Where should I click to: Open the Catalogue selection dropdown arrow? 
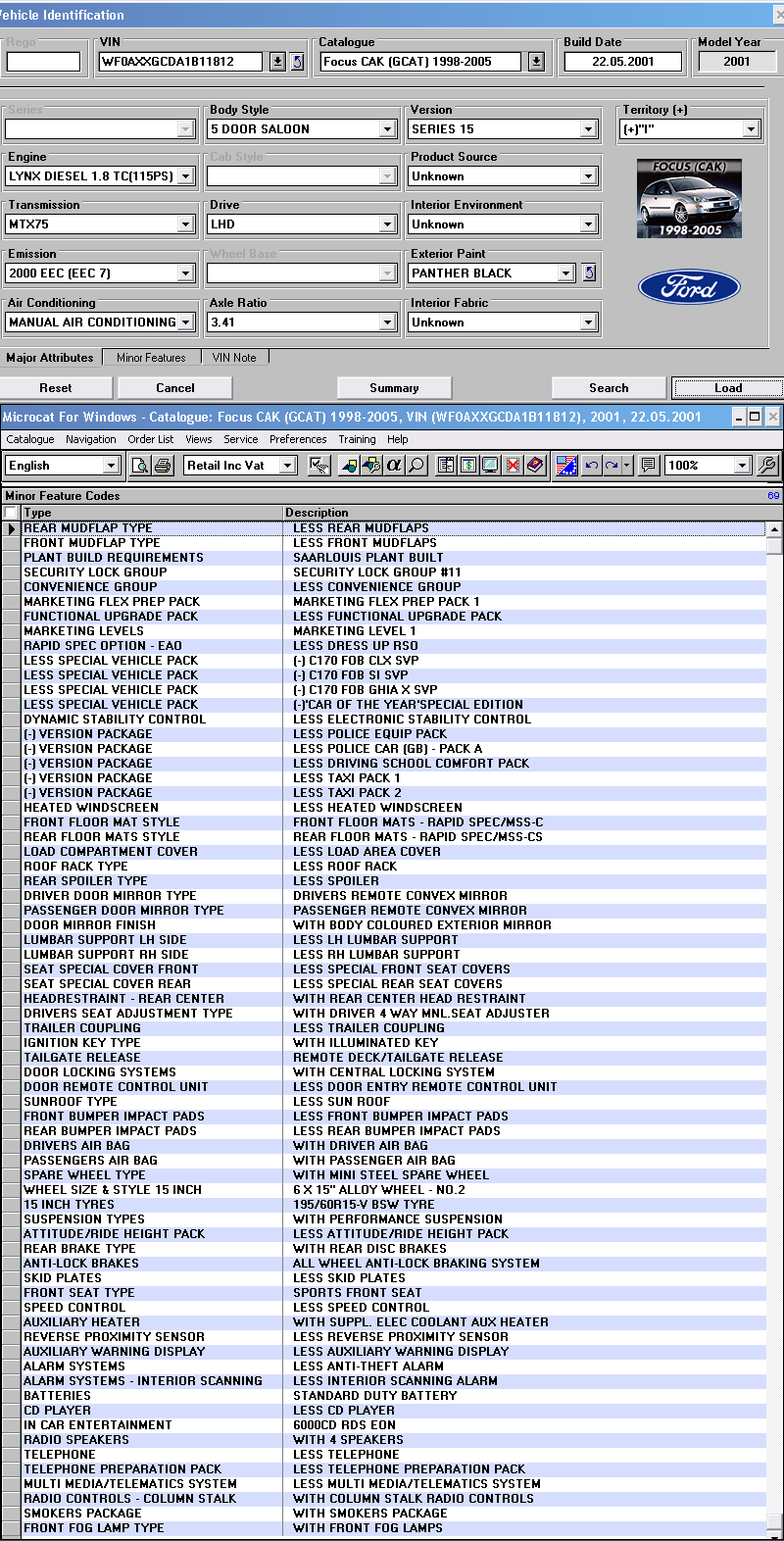click(x=536, y=62)
